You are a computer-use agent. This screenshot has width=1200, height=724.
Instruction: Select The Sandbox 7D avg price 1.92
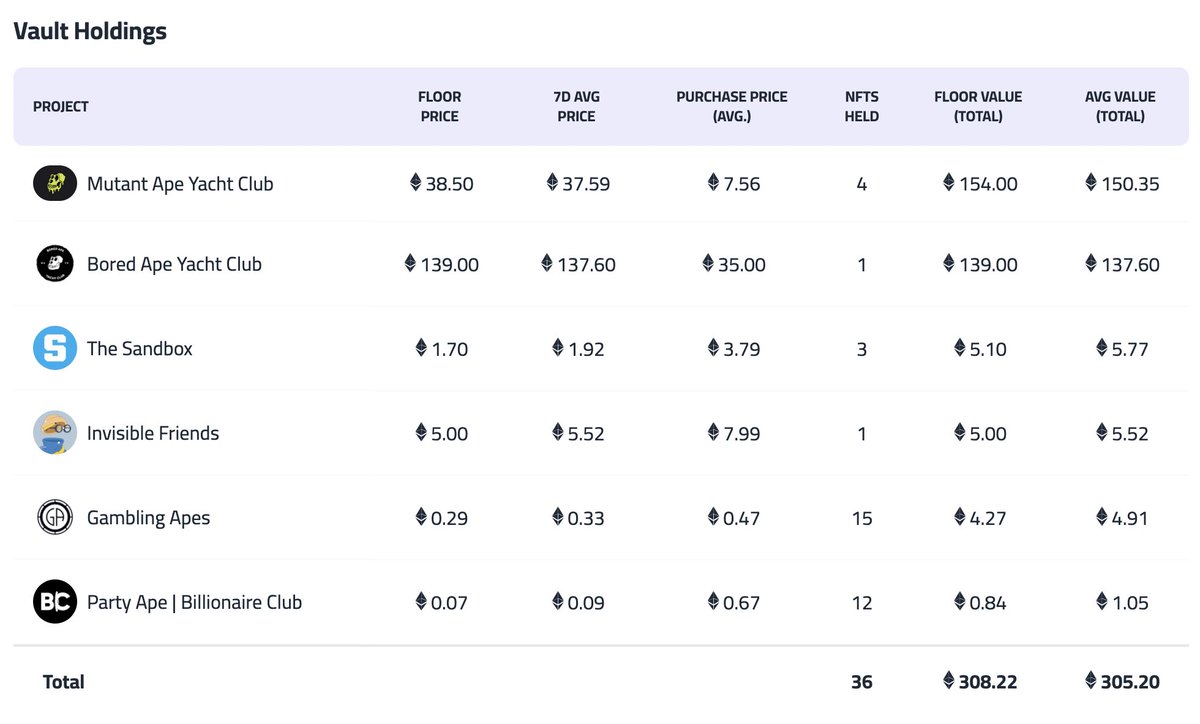[578, 349]
